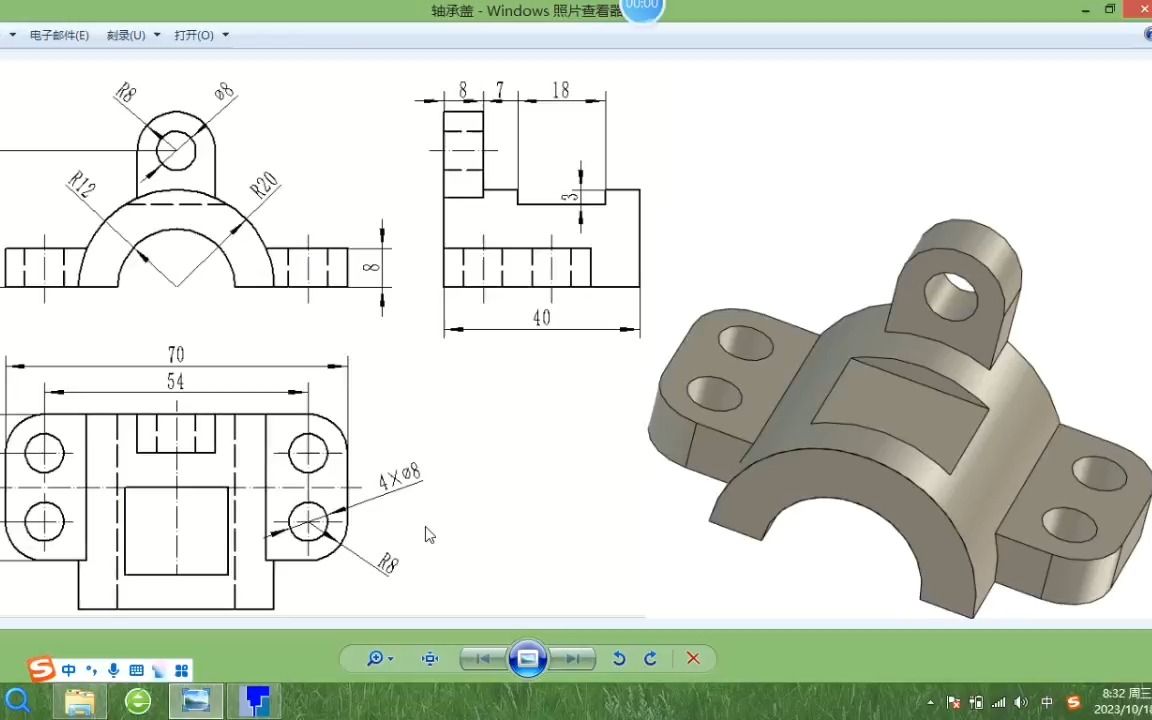The image size is (1152, 720).
Task: Enable Sogou voice input microphone
Action: click(113, 670)
